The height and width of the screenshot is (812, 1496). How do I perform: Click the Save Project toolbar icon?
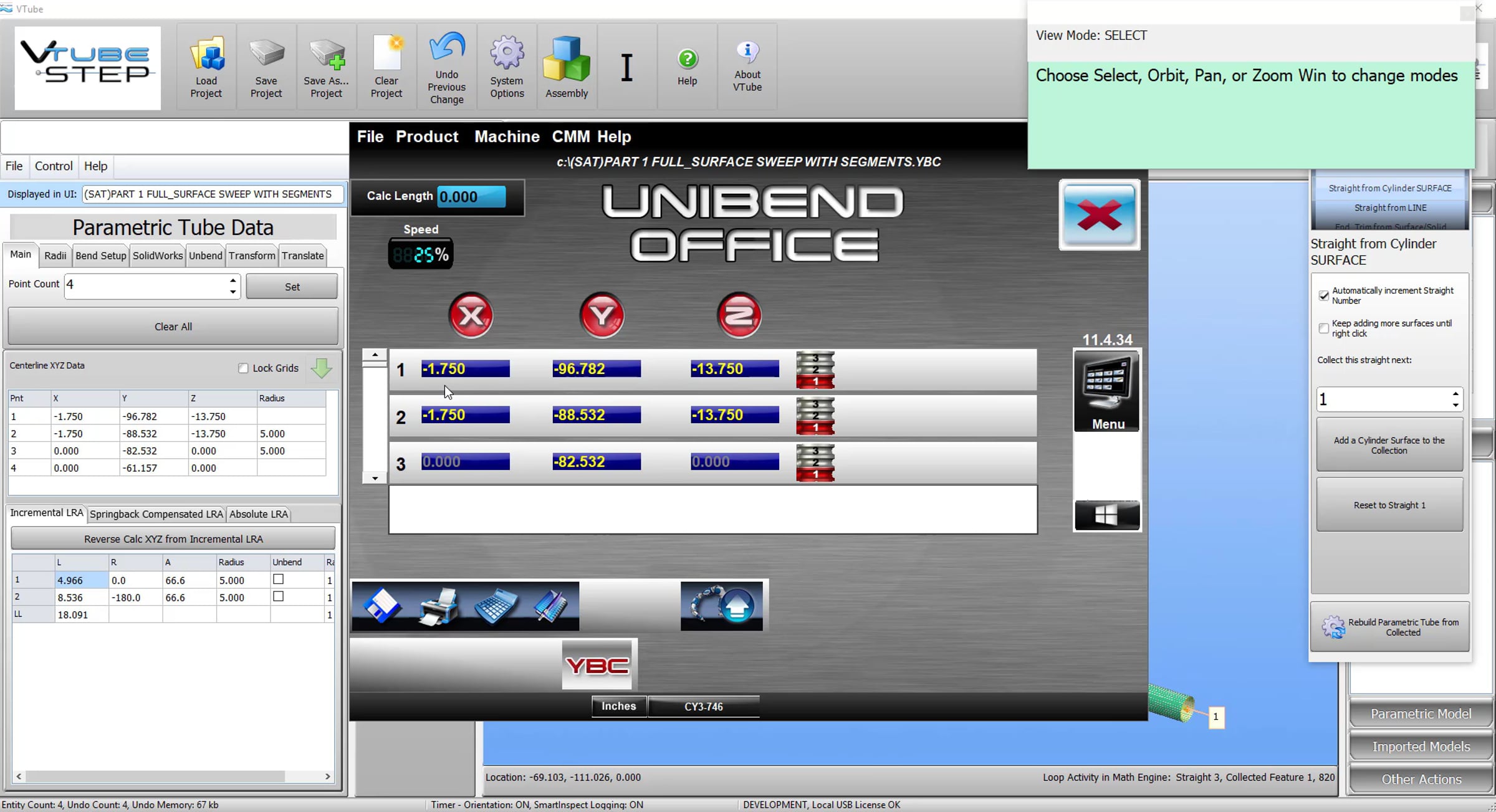click(266, 67)
